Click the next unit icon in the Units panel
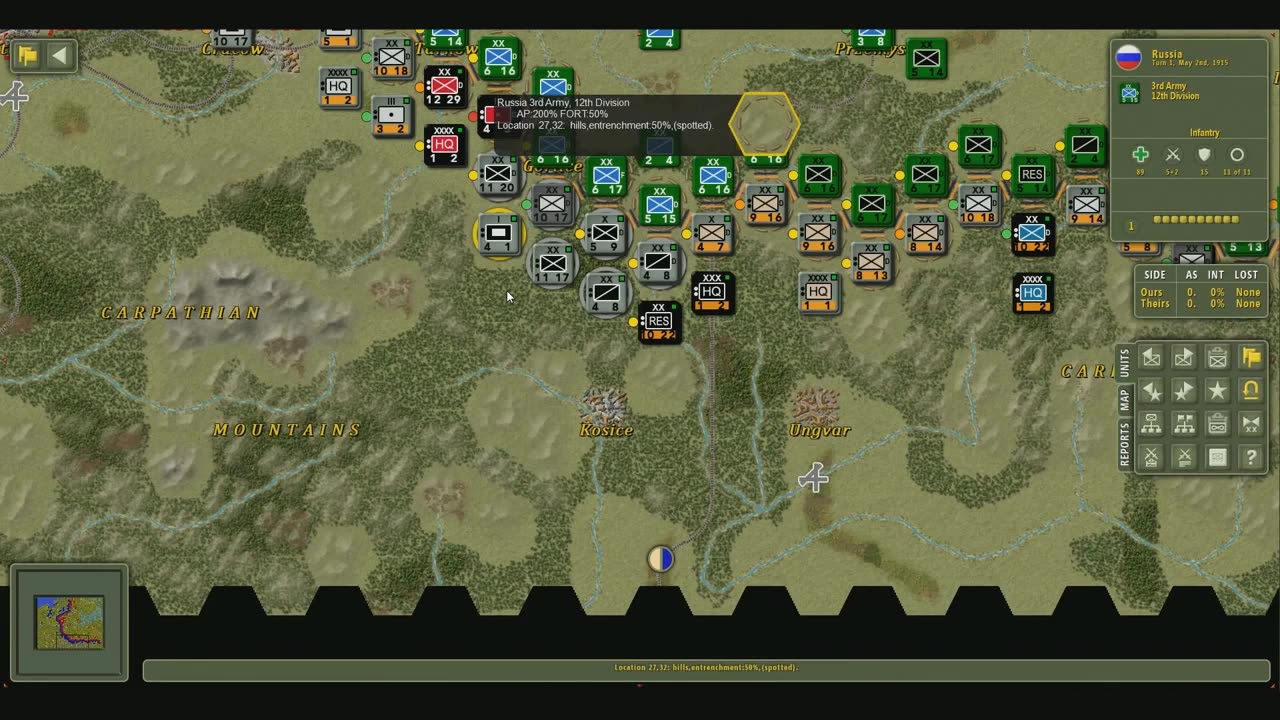Viewport: 1280px width, 720px height. 1184,358
